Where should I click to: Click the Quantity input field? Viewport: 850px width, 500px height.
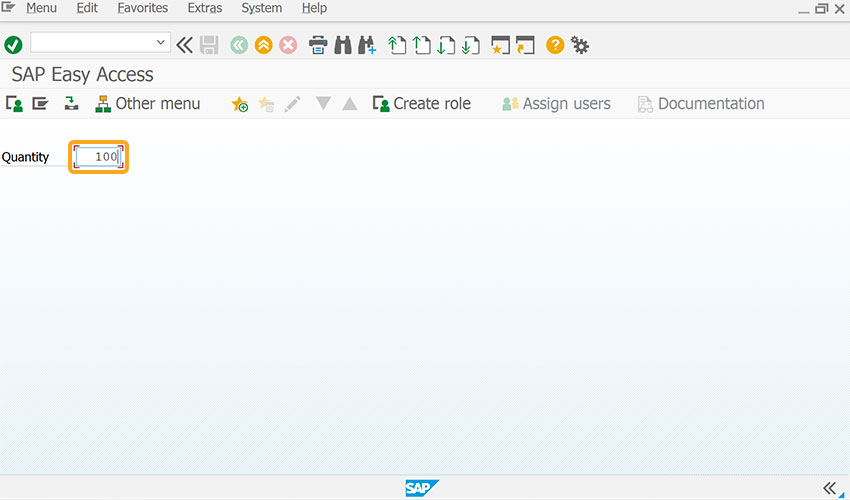click(98, 157)
